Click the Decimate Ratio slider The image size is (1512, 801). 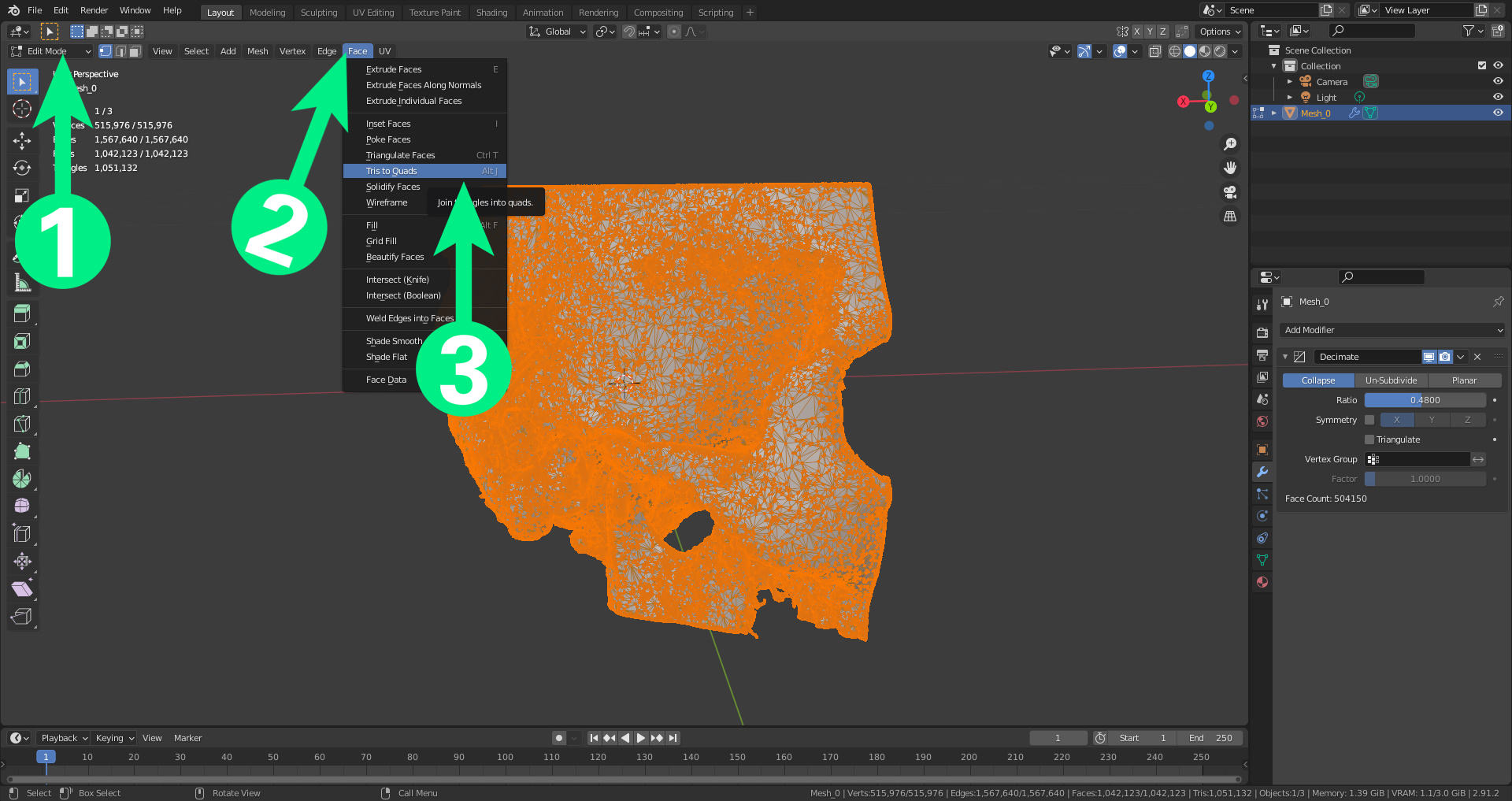point(1425,400)
